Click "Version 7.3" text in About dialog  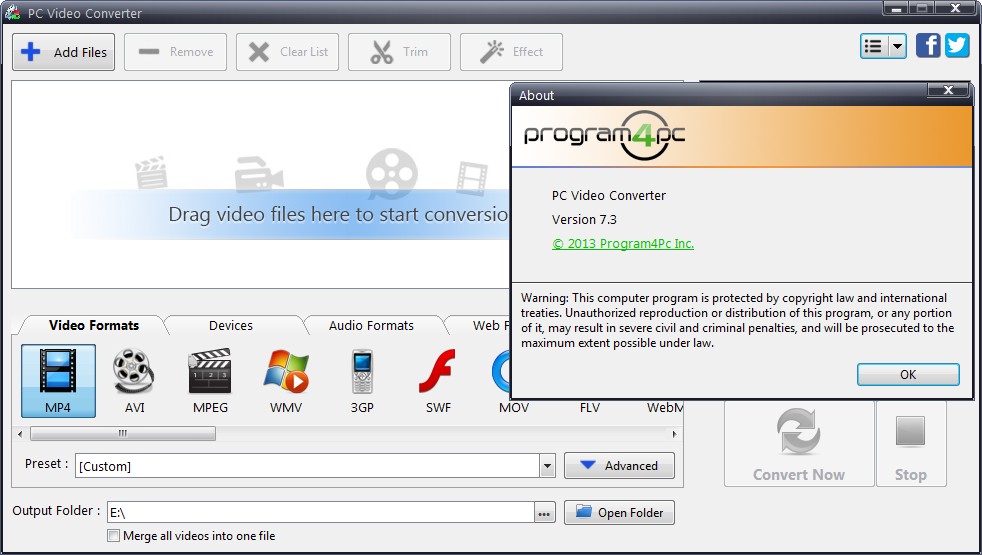click(584, 220)
